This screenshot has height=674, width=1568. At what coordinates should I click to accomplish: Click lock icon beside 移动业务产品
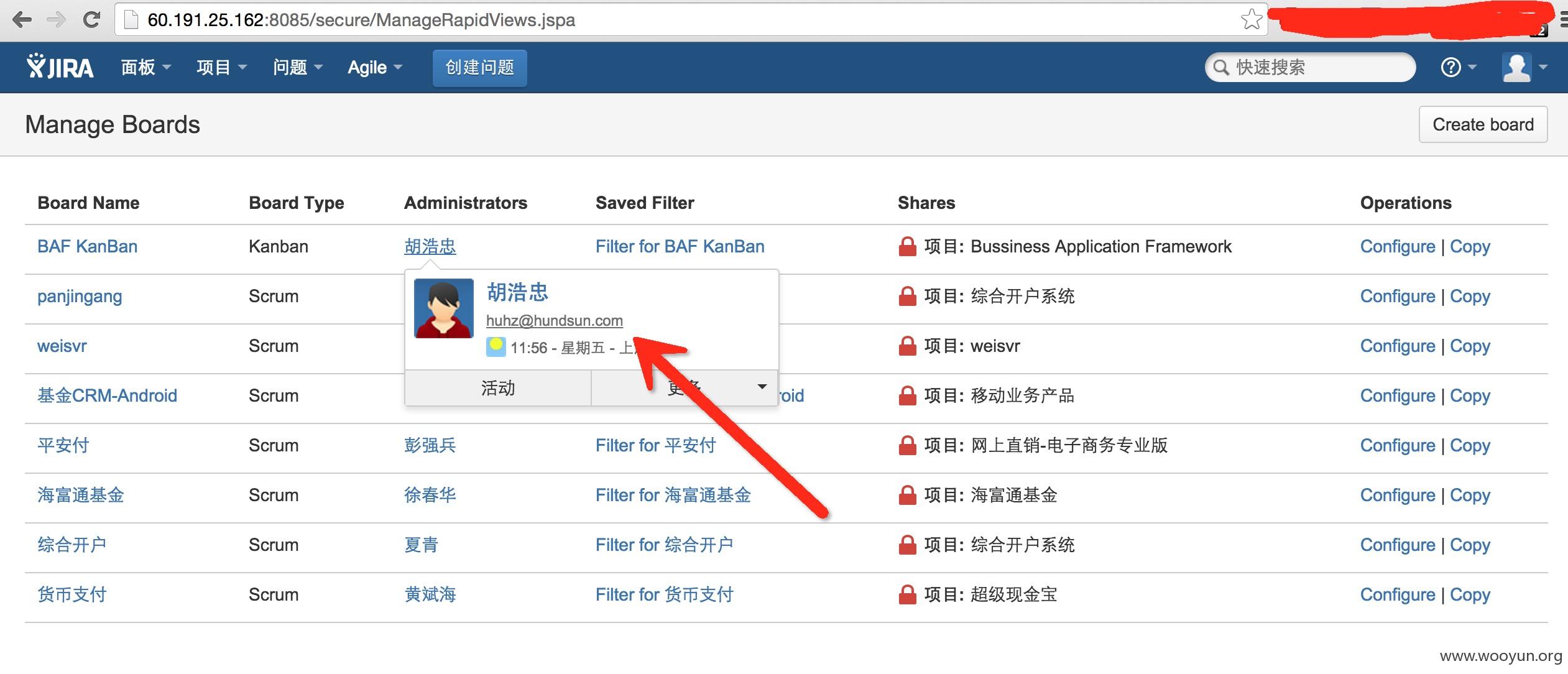pyautogui.click(x=908, y=396)
